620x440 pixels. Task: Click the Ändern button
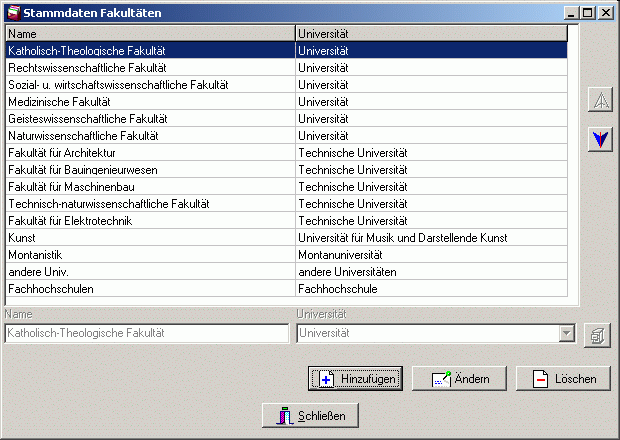(x=459, y=378)
